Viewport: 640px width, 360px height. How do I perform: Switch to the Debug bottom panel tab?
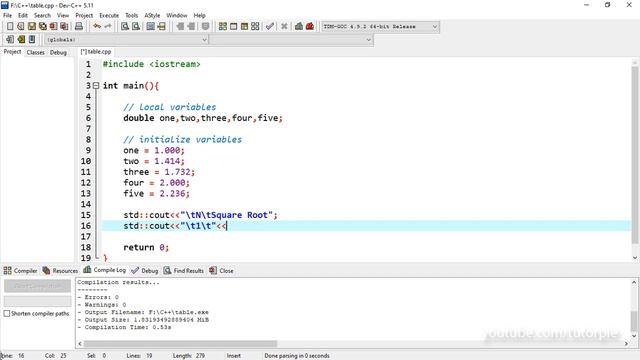pyautogui.click(x=145, y=271)
